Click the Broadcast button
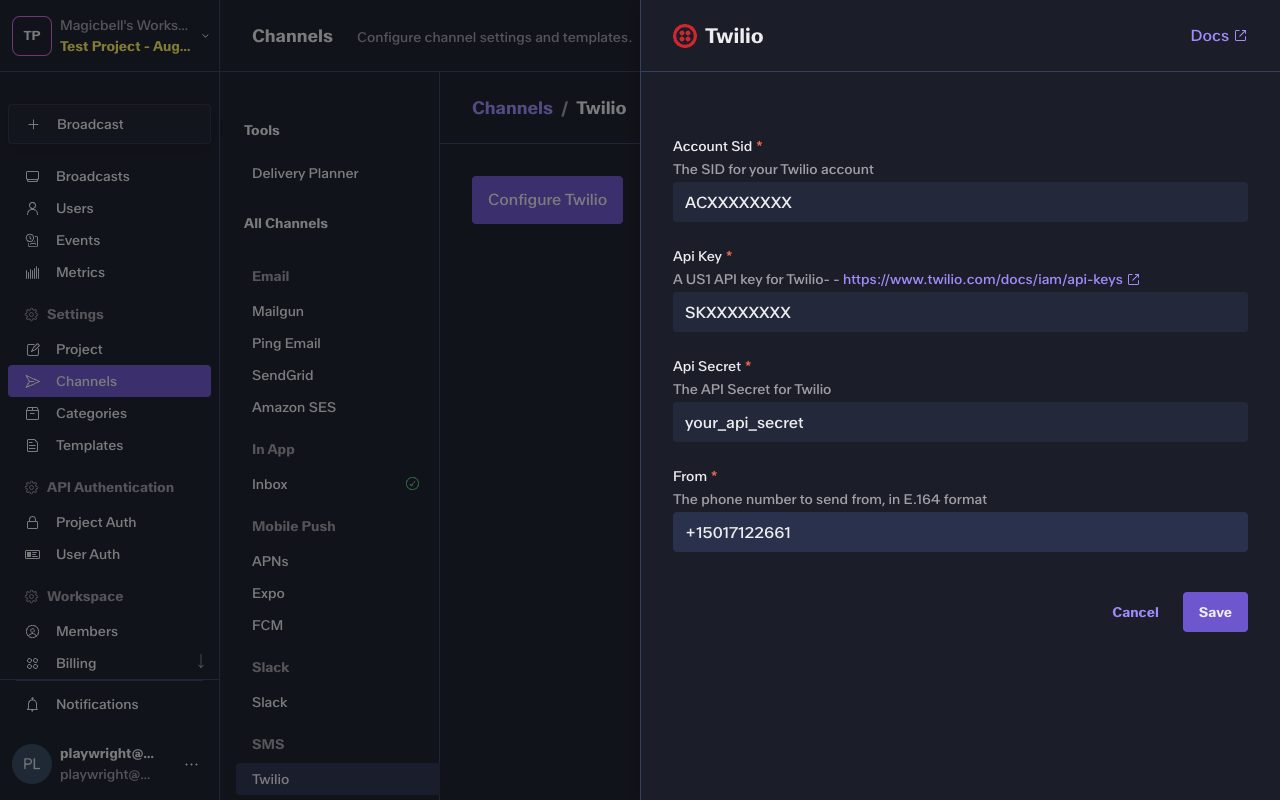Image resolution: width=1280 pixels, height=800 pixels. 109,124
